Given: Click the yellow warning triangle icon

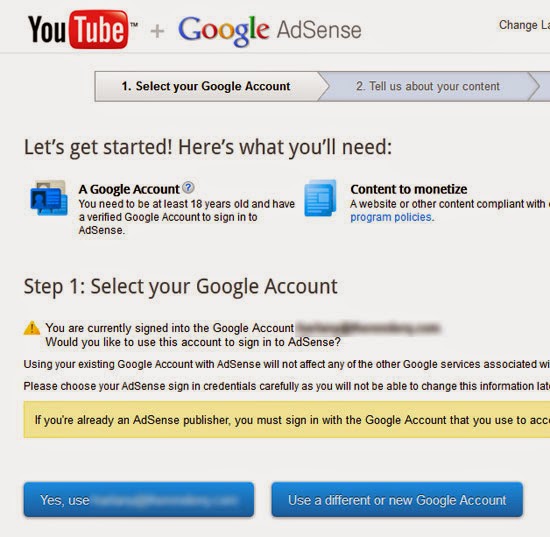Looking at the screenshot, I should 32,328.
